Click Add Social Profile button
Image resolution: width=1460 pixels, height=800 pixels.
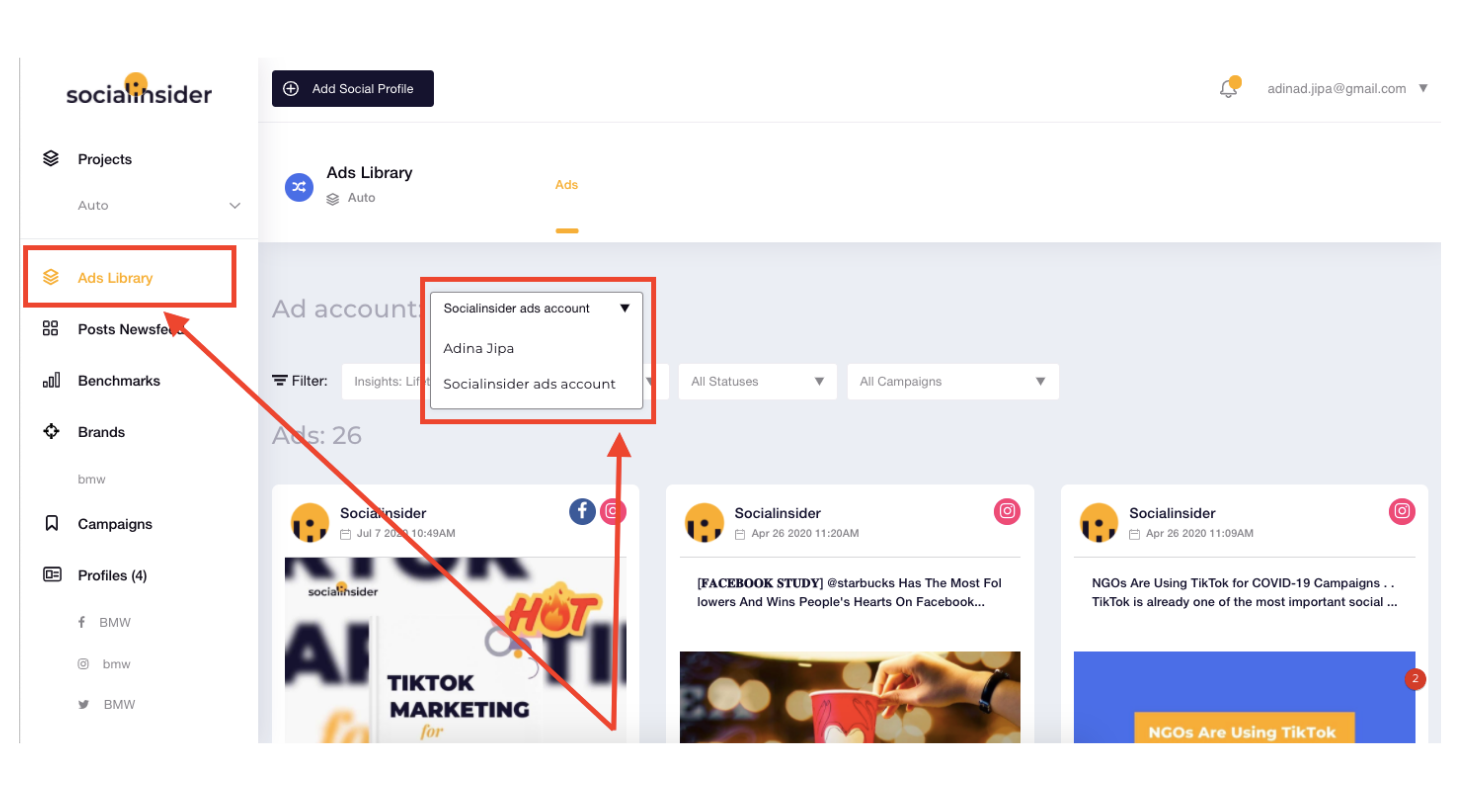pyautogui.click(x=353, y=88)
